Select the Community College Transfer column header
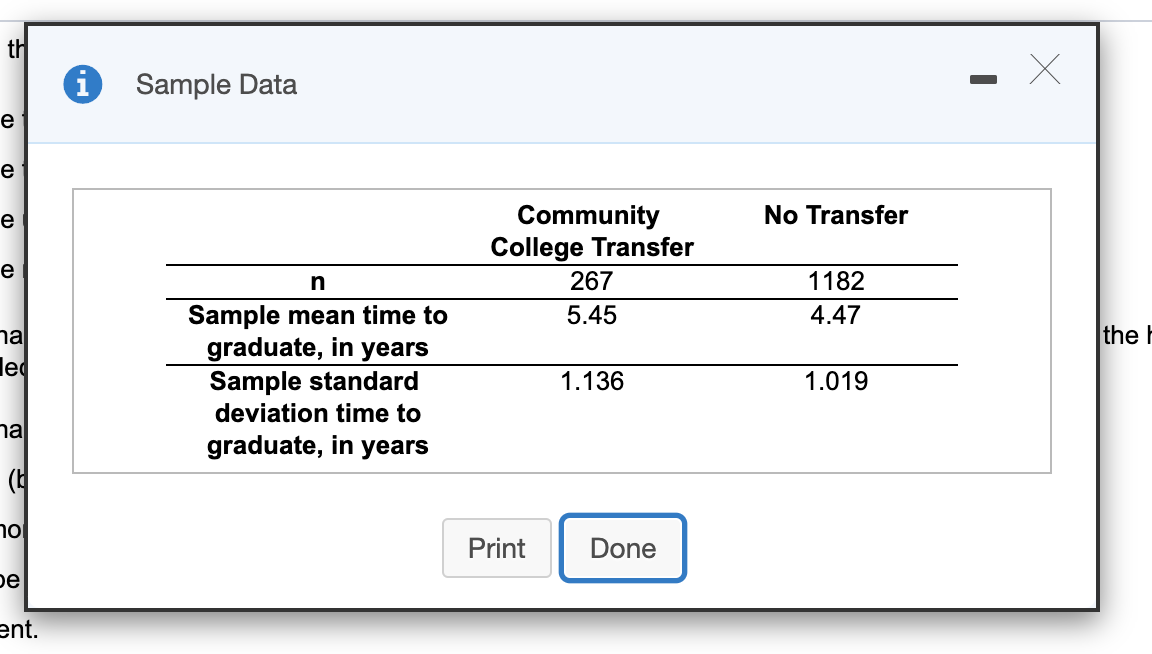Viewport: 1152px width, 654px height. pyautogui.click(x=591, y=231)
